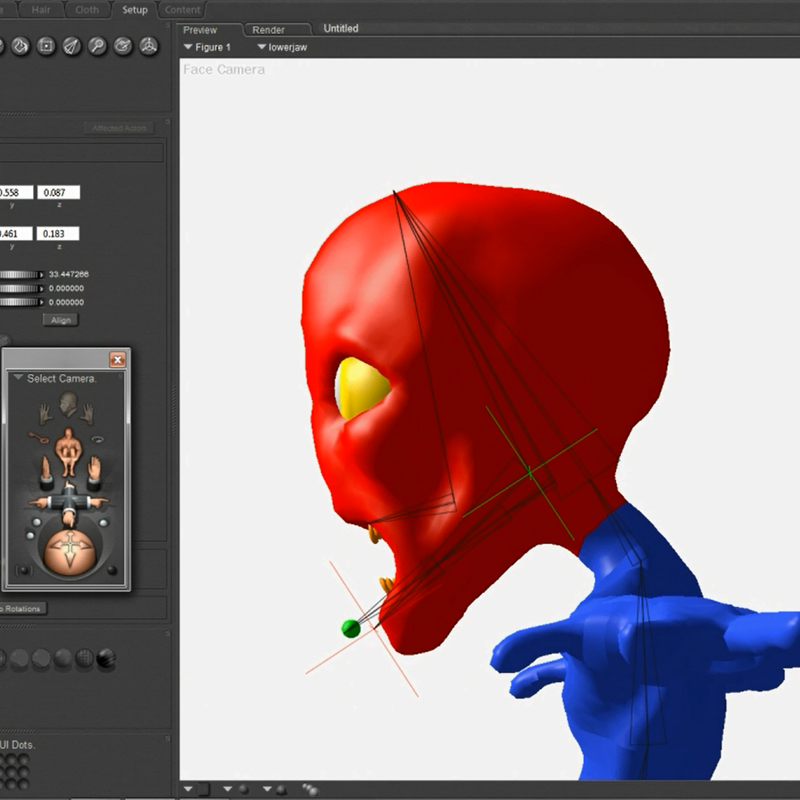
Task: Click the UI Dots label
Action: point(18,745)
